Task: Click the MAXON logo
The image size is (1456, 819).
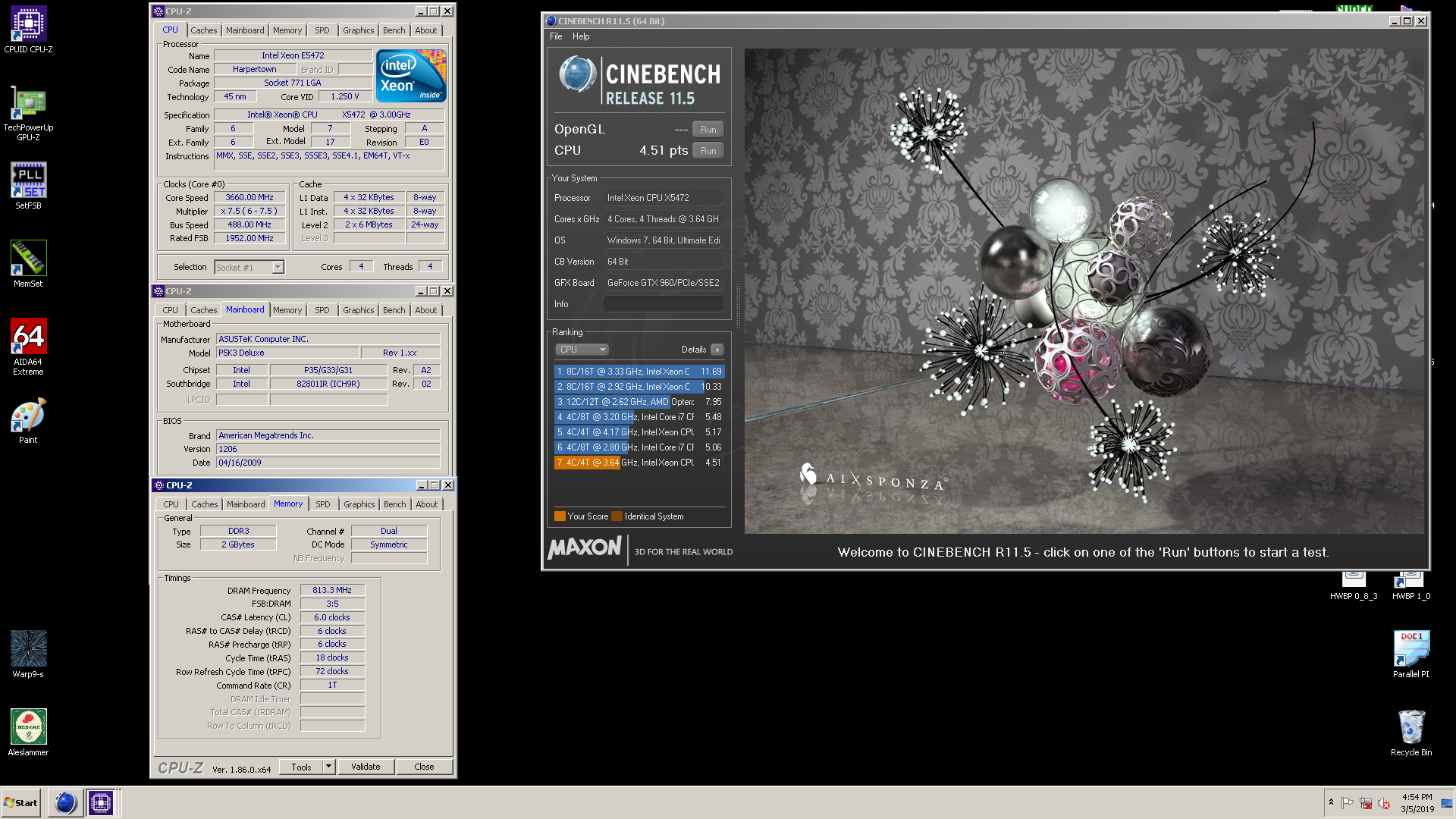Action: click(585, 548)
